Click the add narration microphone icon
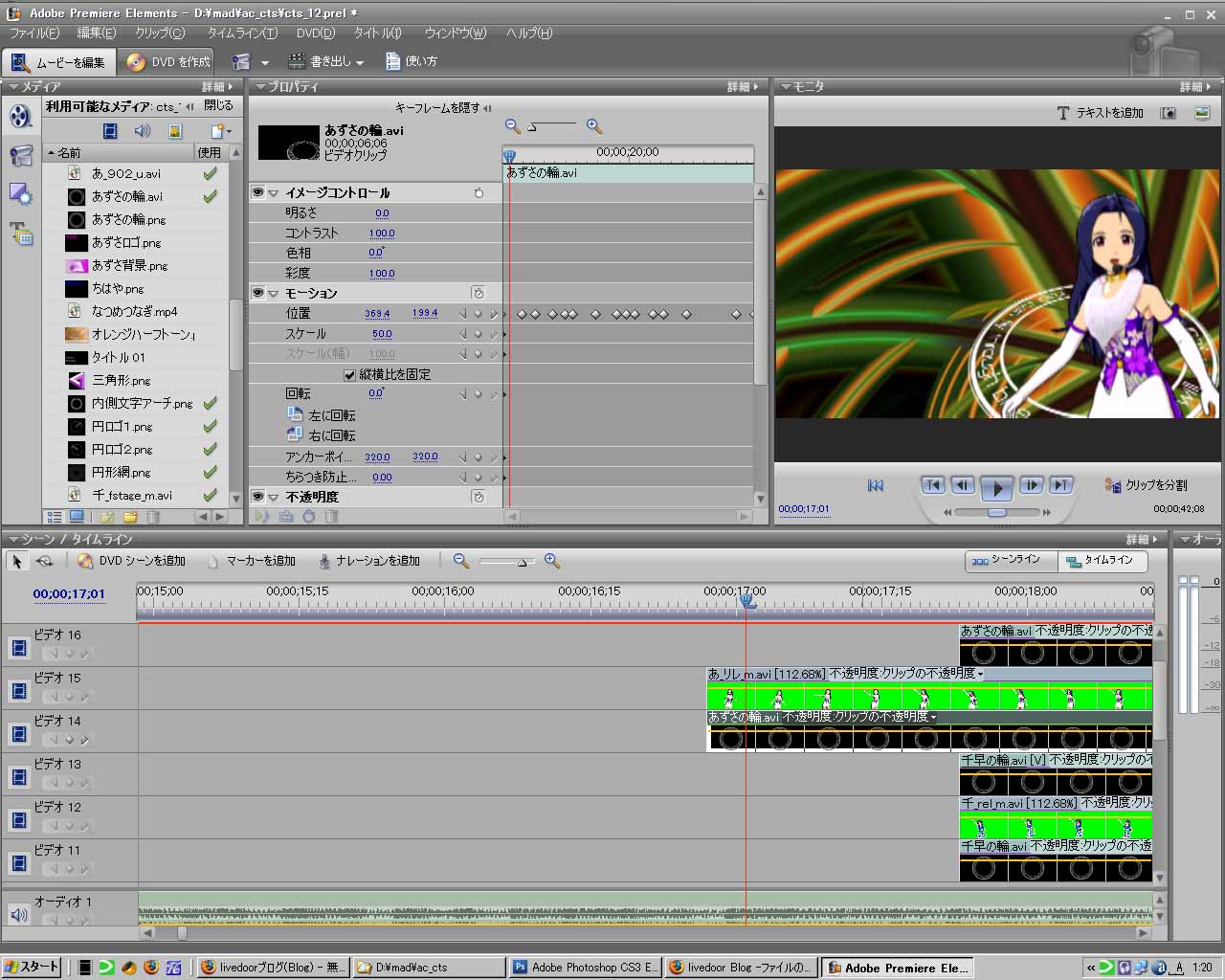The width and height of the screenshot is (1225, 980). point(325,561)
